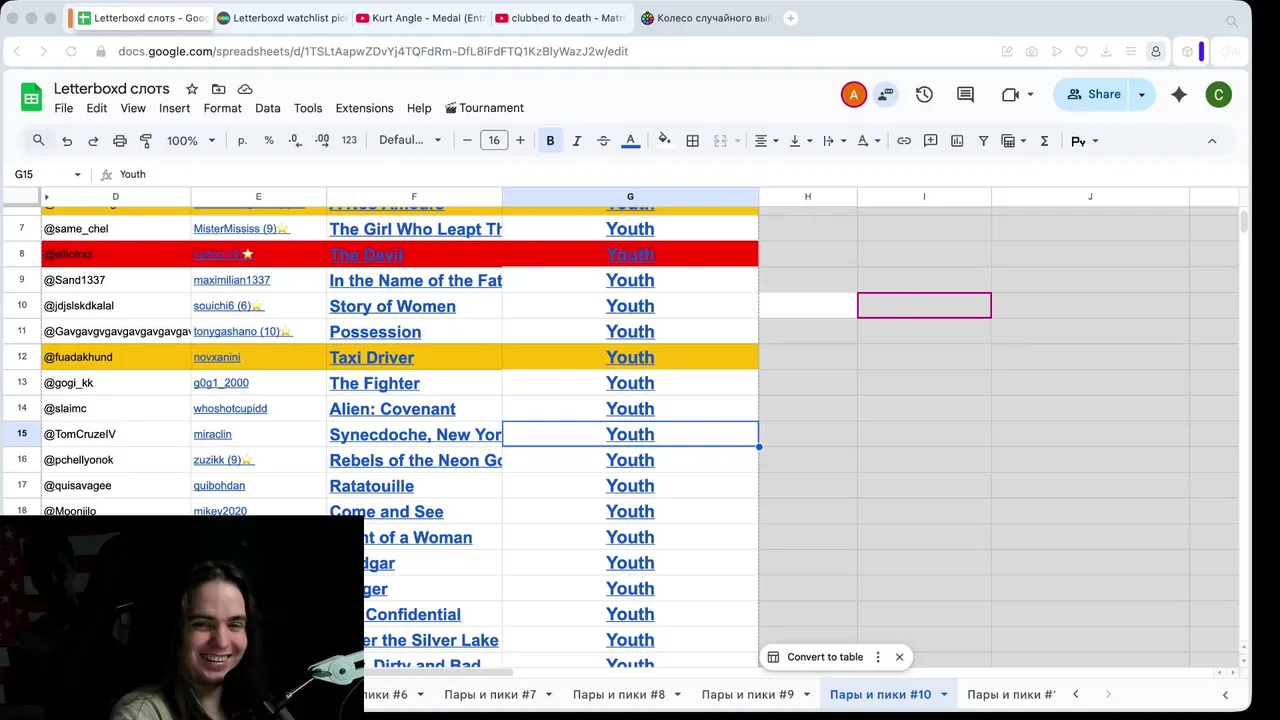Image resolution: width=1280 pixels, height=720 pixels.
Task: Edit the font size field showing 16
Action: pyautogui.click(x=494, y=141)
